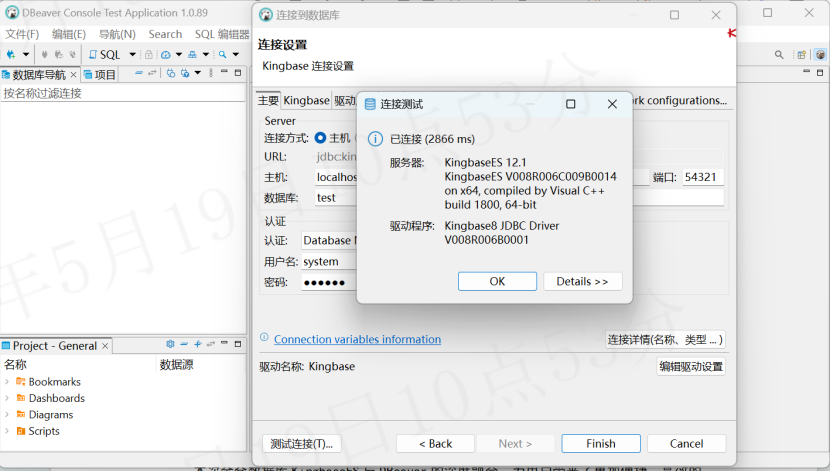831x472 pixels.
Task: Click the DBeaver perspective beaver icon
Action: [820, 55]
